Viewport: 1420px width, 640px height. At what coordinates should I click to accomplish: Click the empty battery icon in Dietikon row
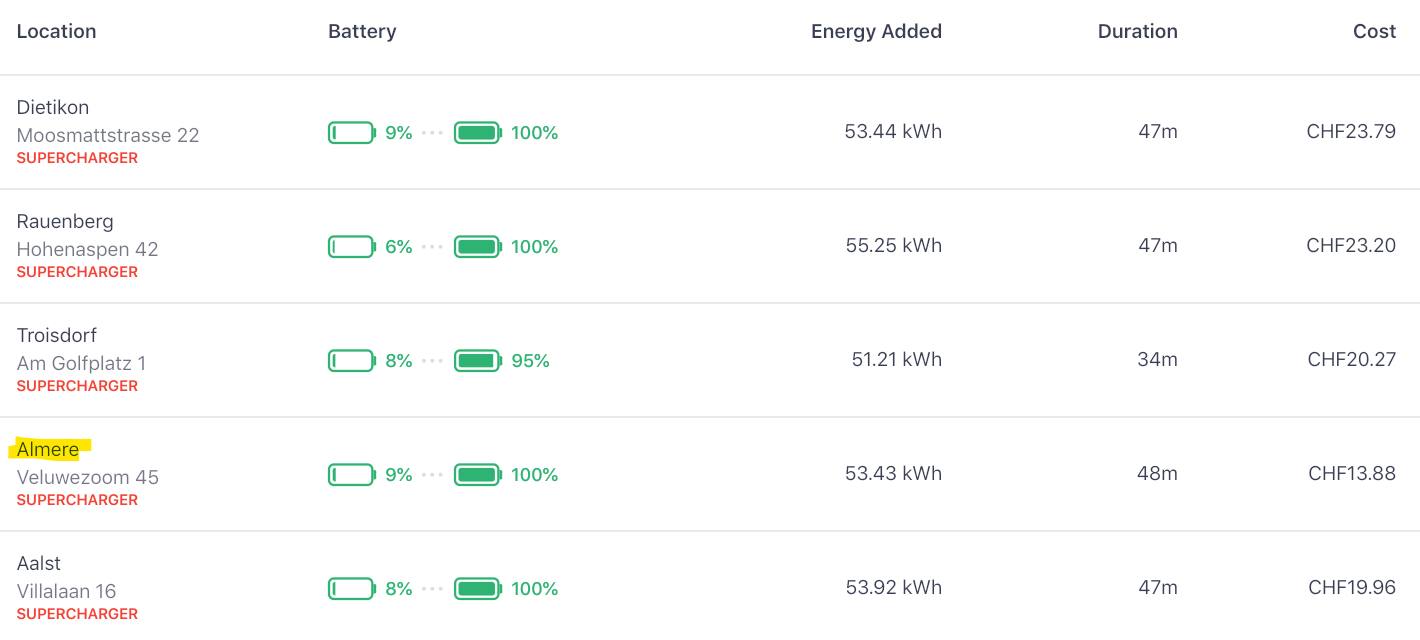tap(351, 133)
